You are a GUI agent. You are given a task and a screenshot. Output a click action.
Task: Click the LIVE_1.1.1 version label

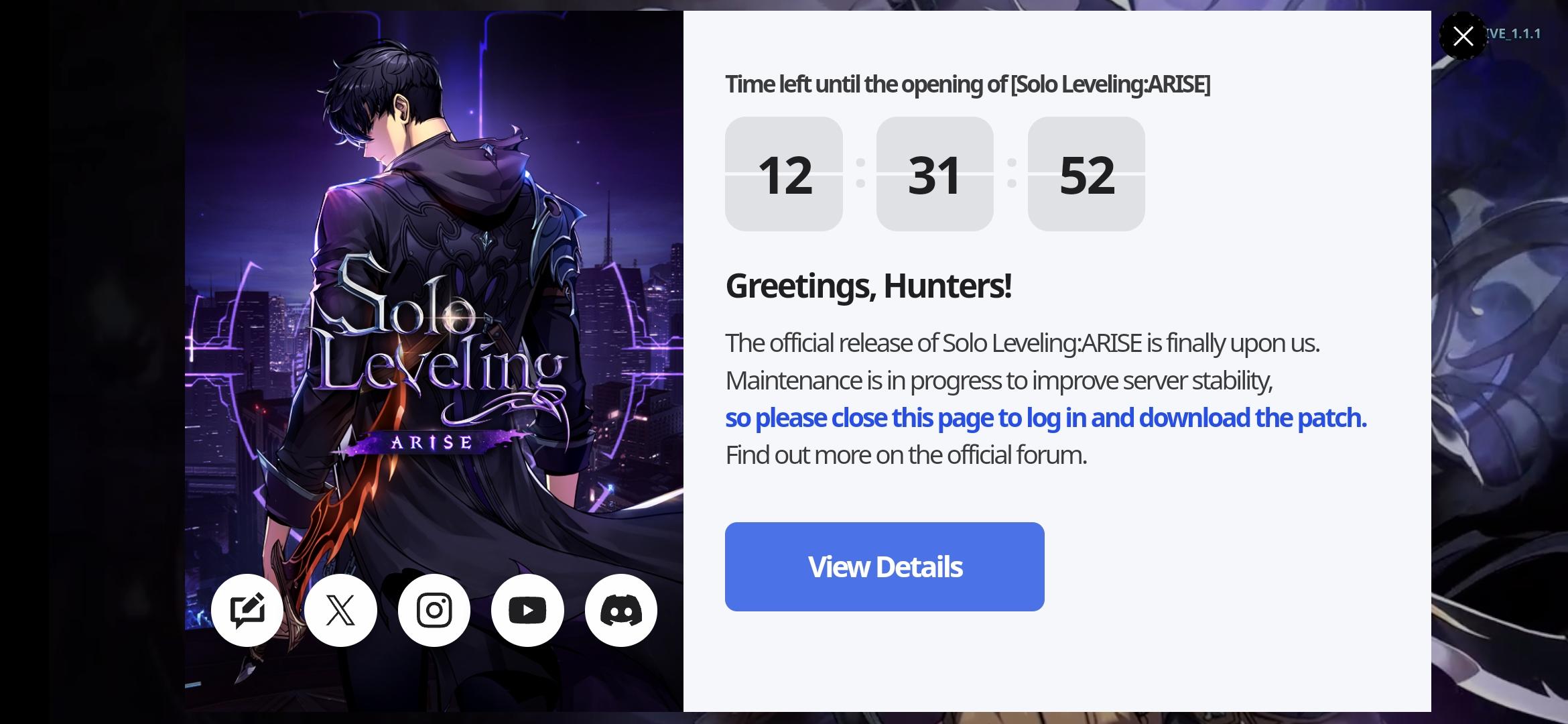(1513, 34)
